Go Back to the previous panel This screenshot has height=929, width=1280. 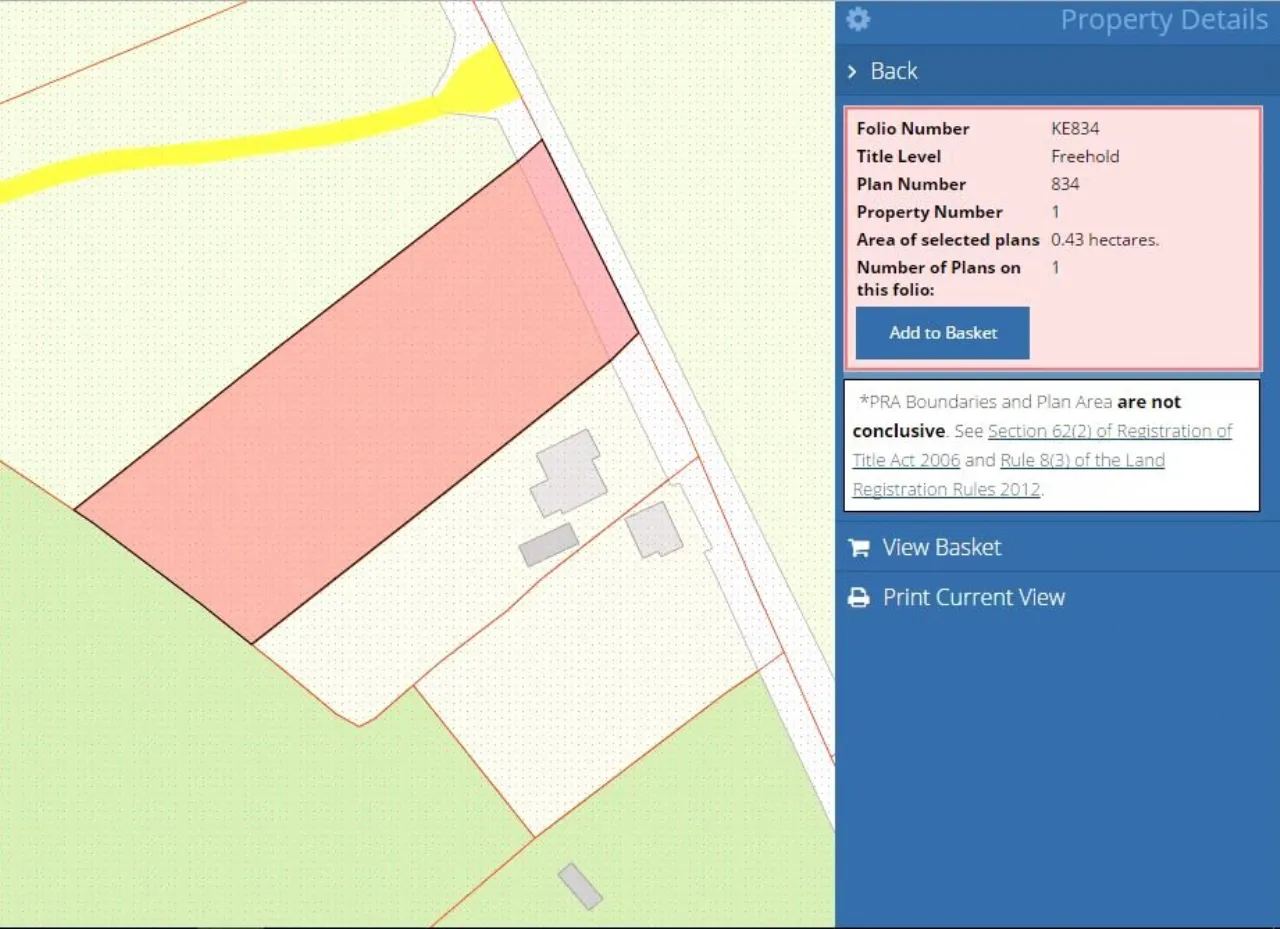pyautogui.click(x=893, y=71)
